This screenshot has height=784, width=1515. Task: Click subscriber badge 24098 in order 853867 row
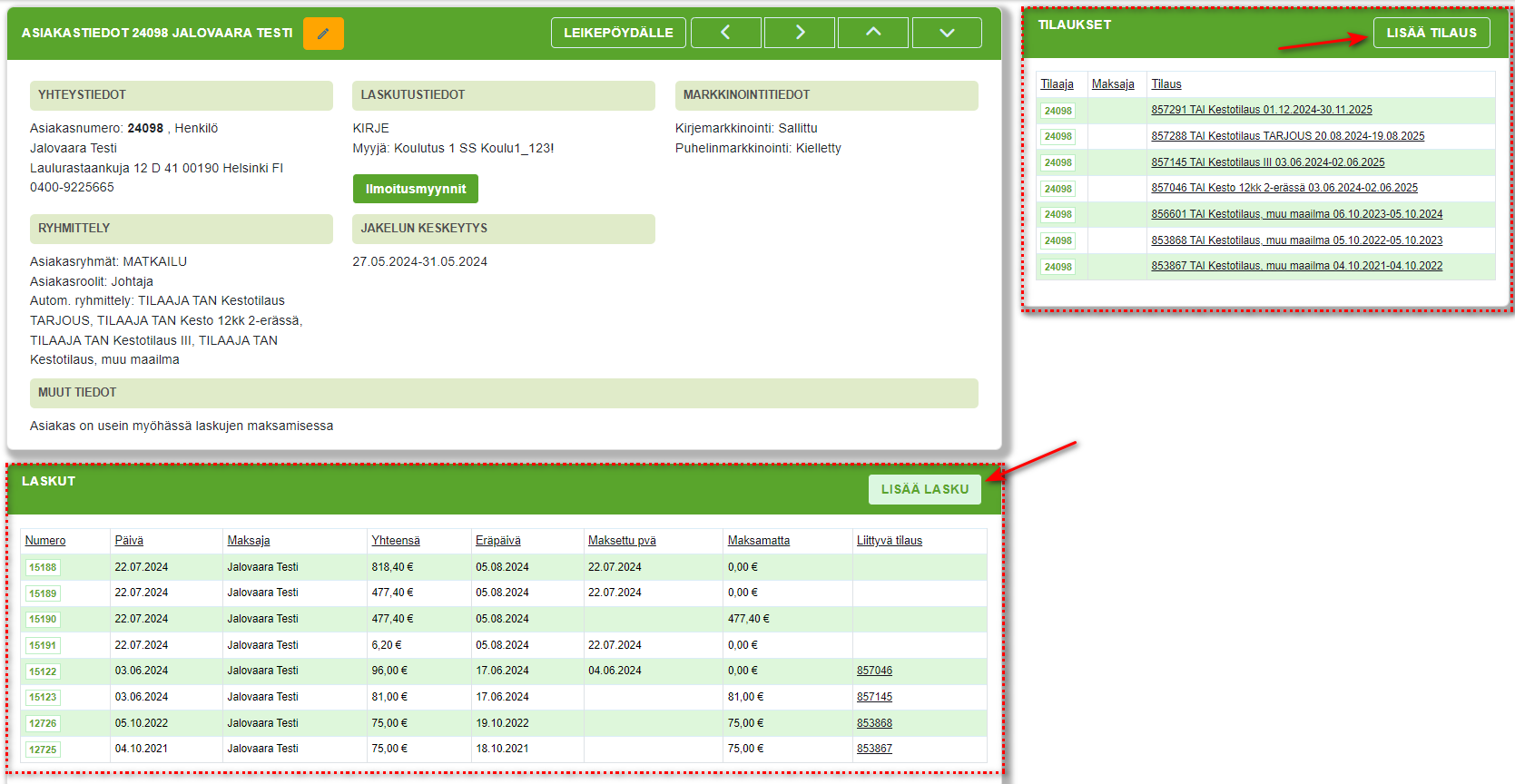[1058, 267]
